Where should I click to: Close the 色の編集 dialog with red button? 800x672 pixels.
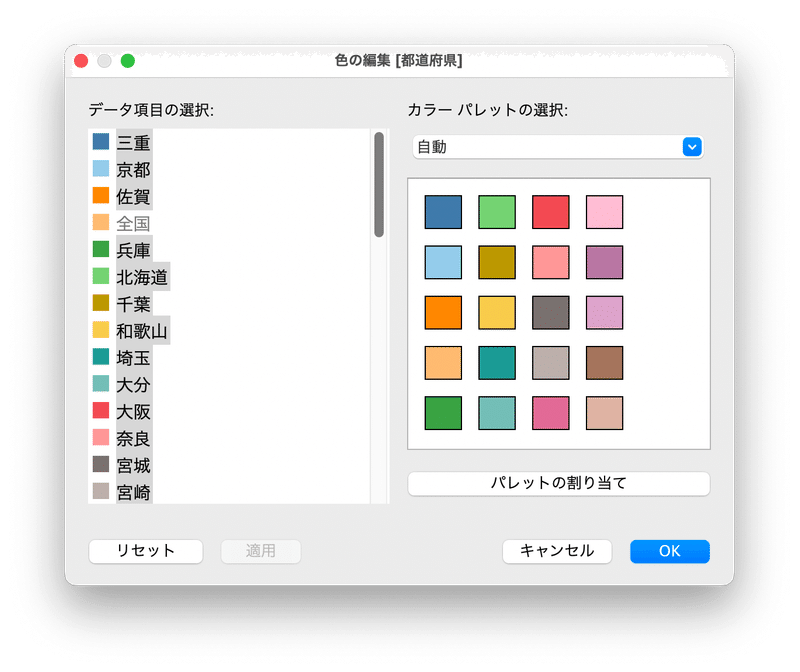(x=81, y=61)
